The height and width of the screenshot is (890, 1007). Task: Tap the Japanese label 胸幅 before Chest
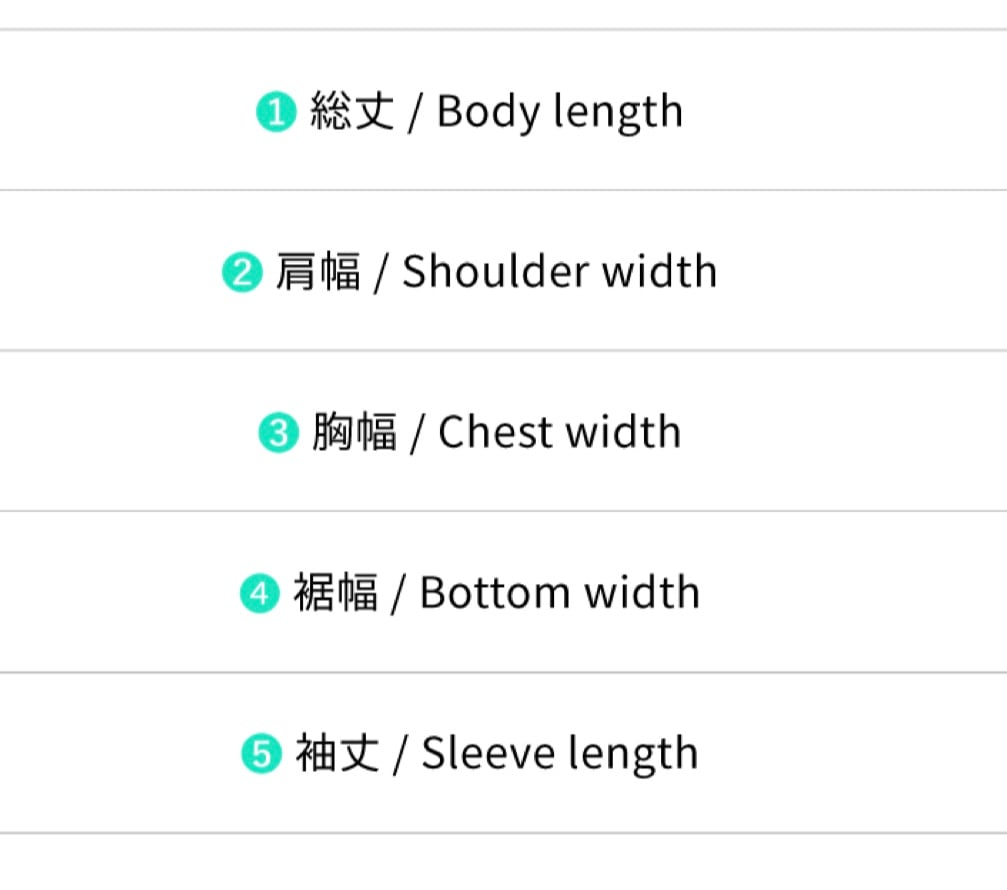point(353,433)
